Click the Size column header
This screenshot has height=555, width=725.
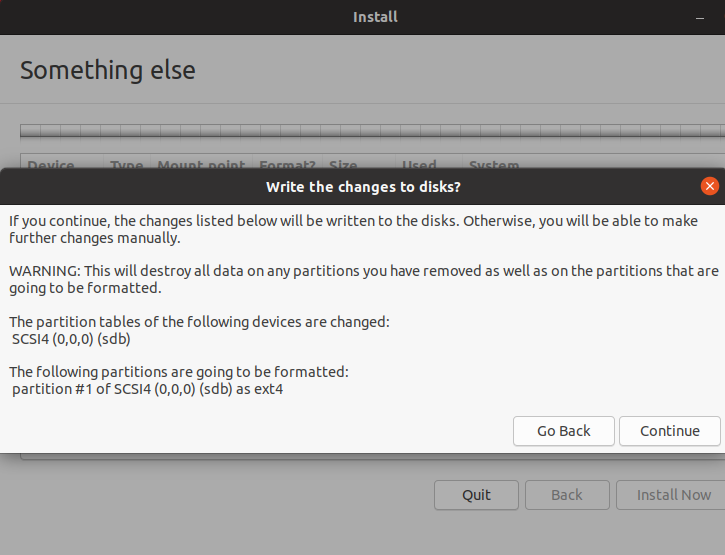tap(343, 165)
